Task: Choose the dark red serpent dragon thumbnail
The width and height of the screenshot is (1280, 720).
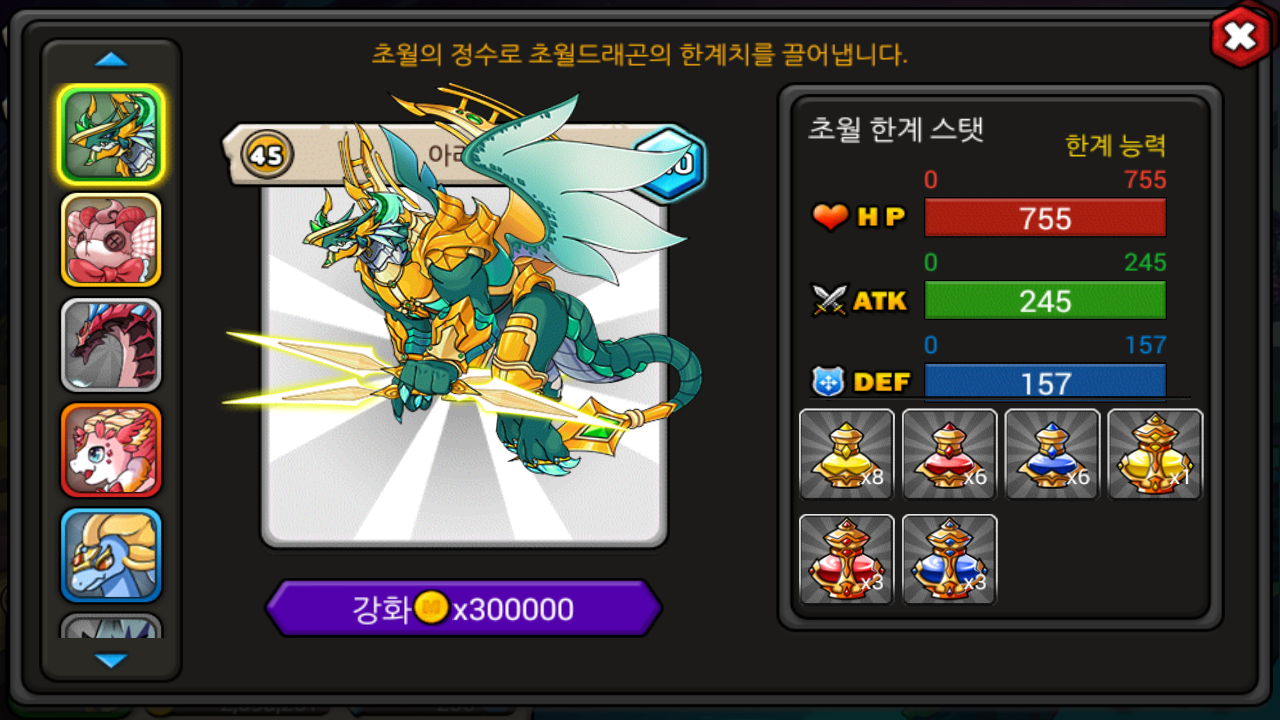Action: (111, 345)
